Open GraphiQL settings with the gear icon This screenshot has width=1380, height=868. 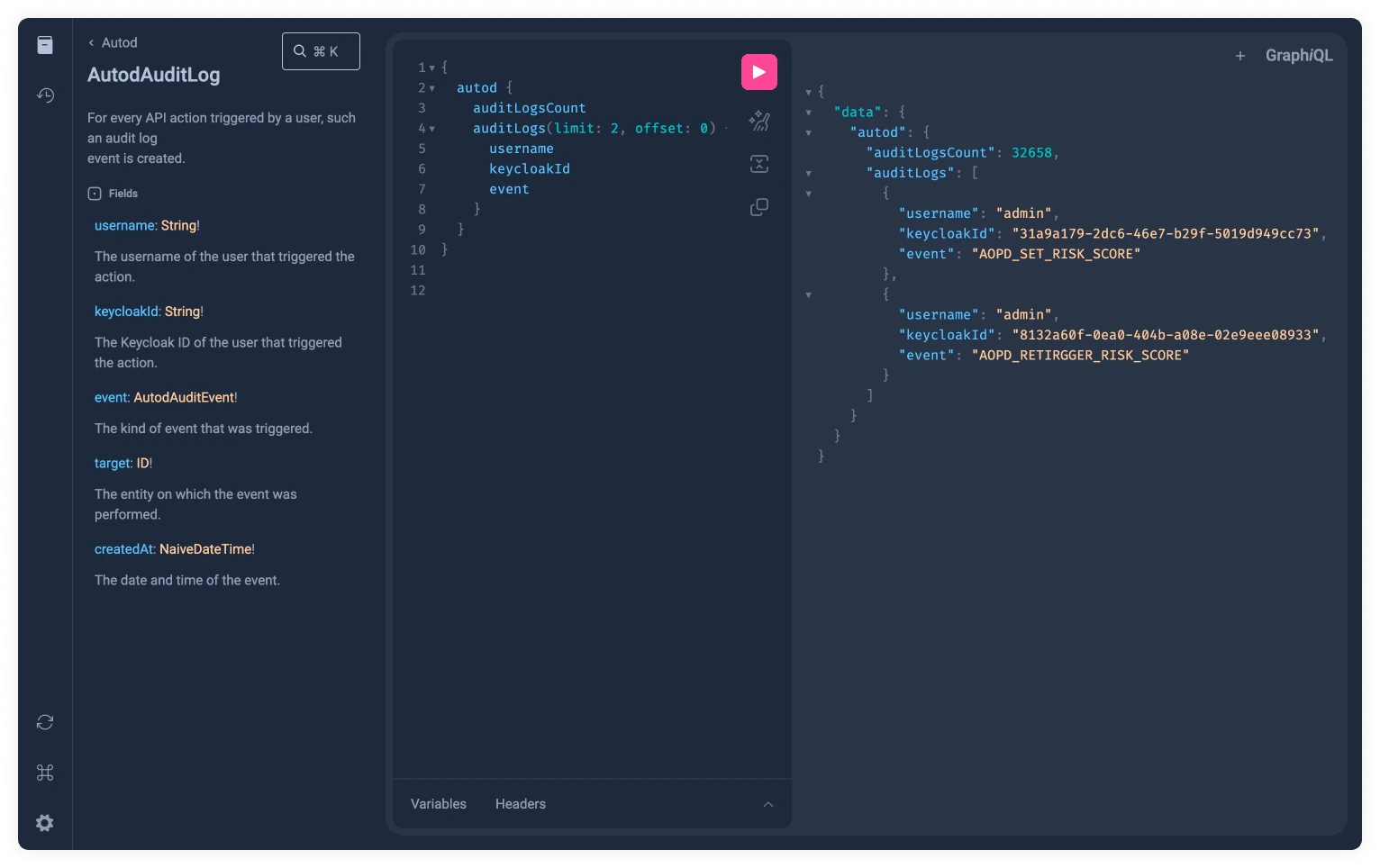click(44, 822)
